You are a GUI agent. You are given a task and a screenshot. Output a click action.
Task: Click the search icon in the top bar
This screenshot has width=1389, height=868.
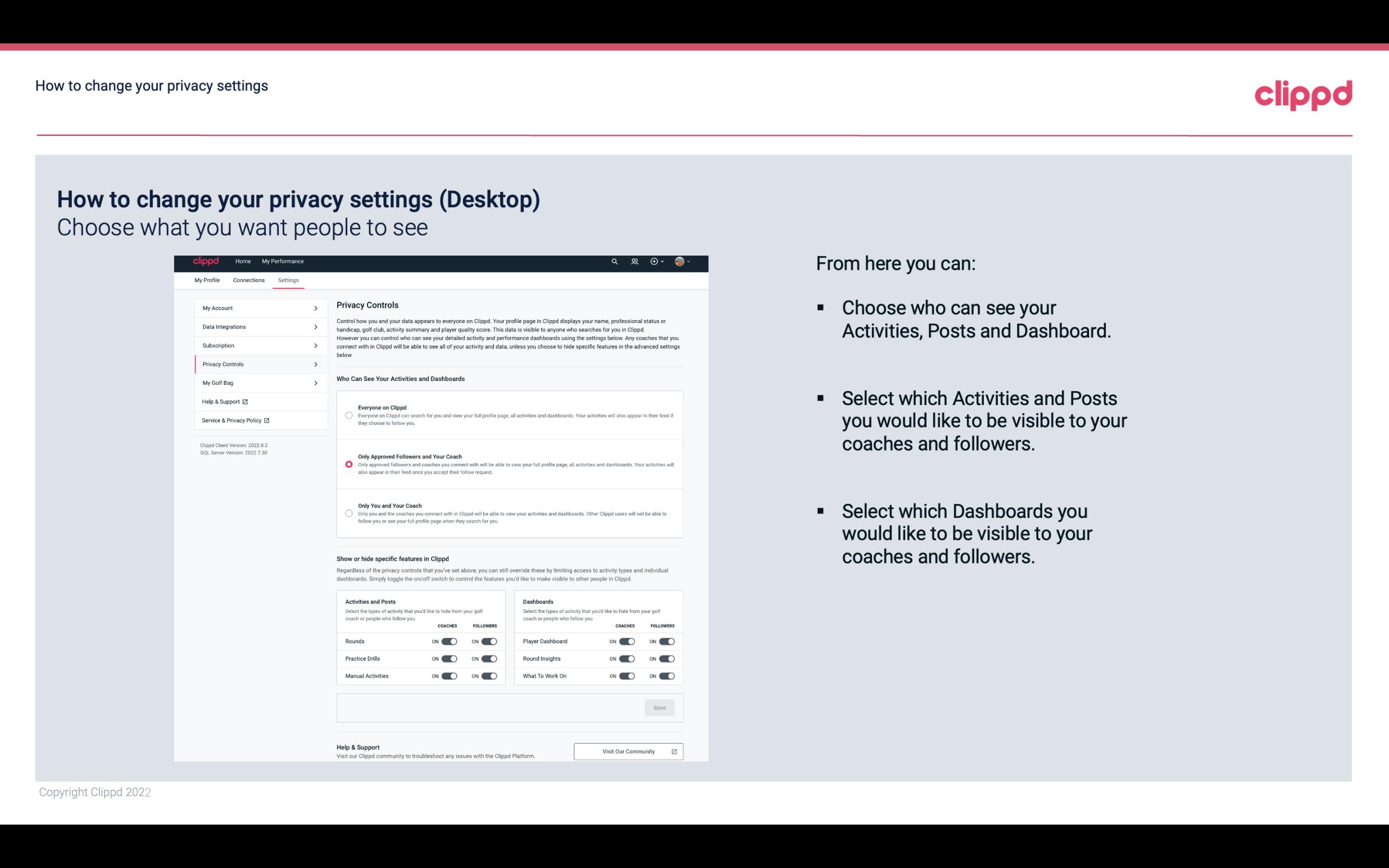point(614,261)
